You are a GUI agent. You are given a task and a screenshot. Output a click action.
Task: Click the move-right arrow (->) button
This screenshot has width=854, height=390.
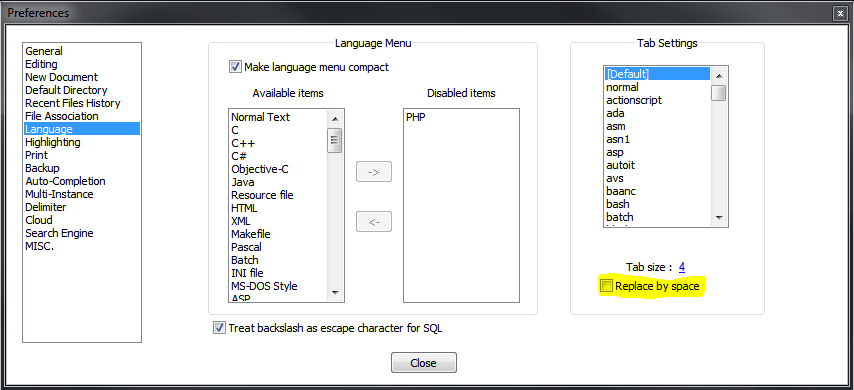[374, 172]
